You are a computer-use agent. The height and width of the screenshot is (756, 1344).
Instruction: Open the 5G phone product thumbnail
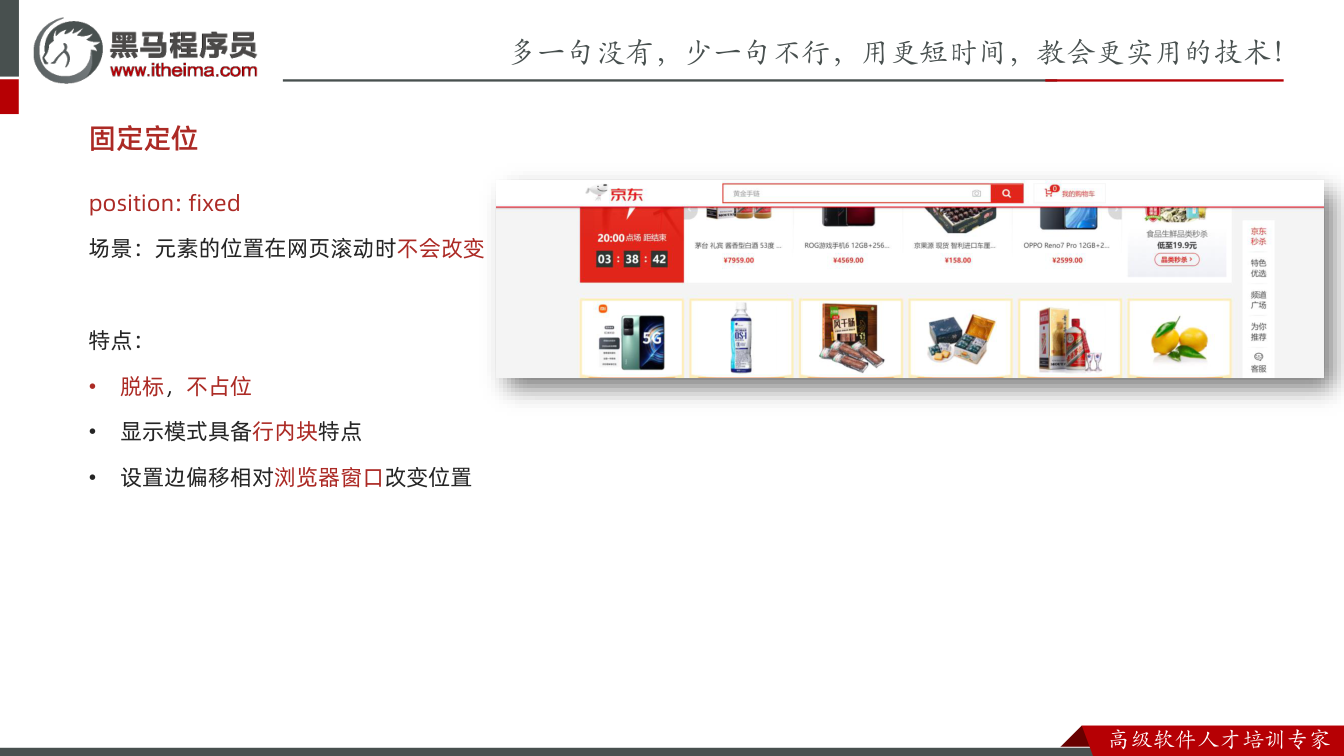tap(631, 338)
